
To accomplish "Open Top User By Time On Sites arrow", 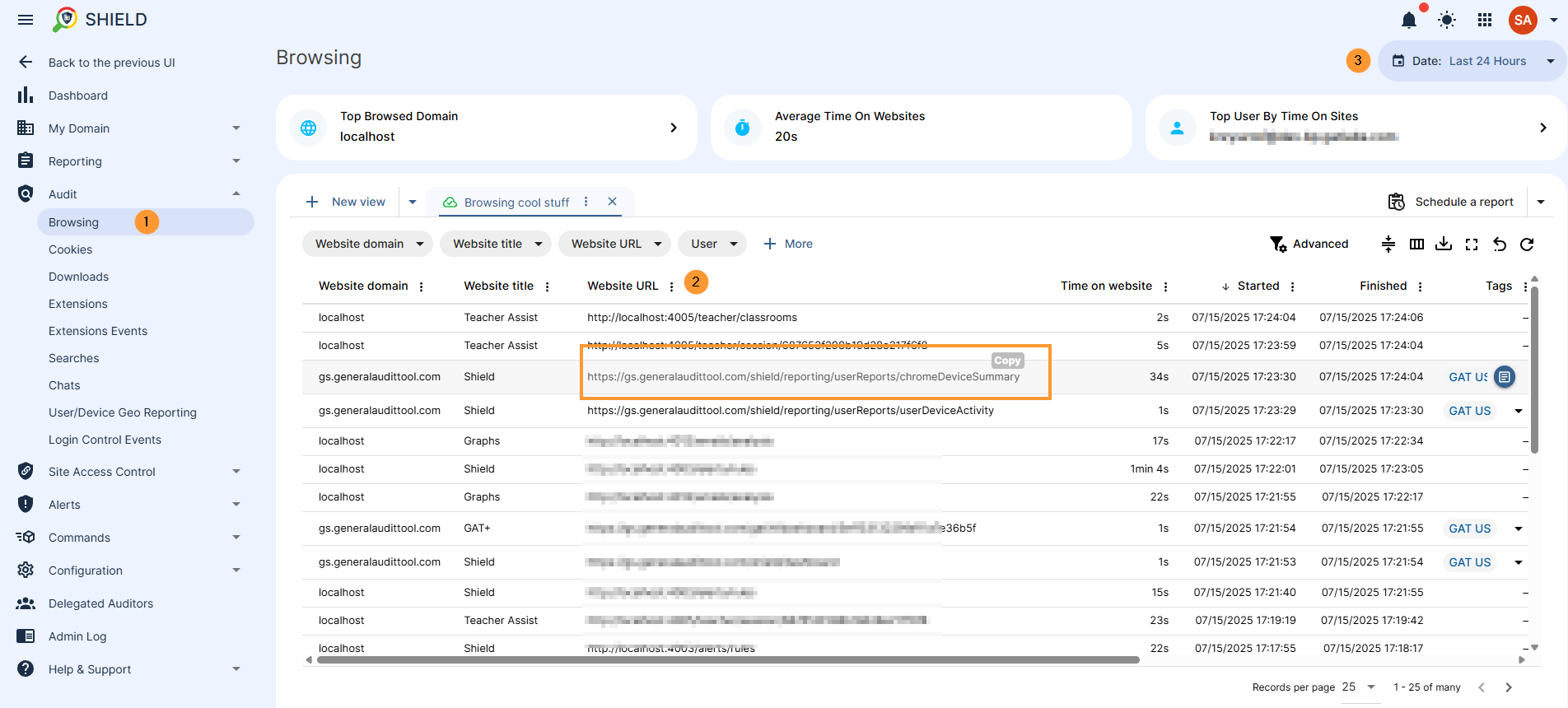I will pos(1542,128).
